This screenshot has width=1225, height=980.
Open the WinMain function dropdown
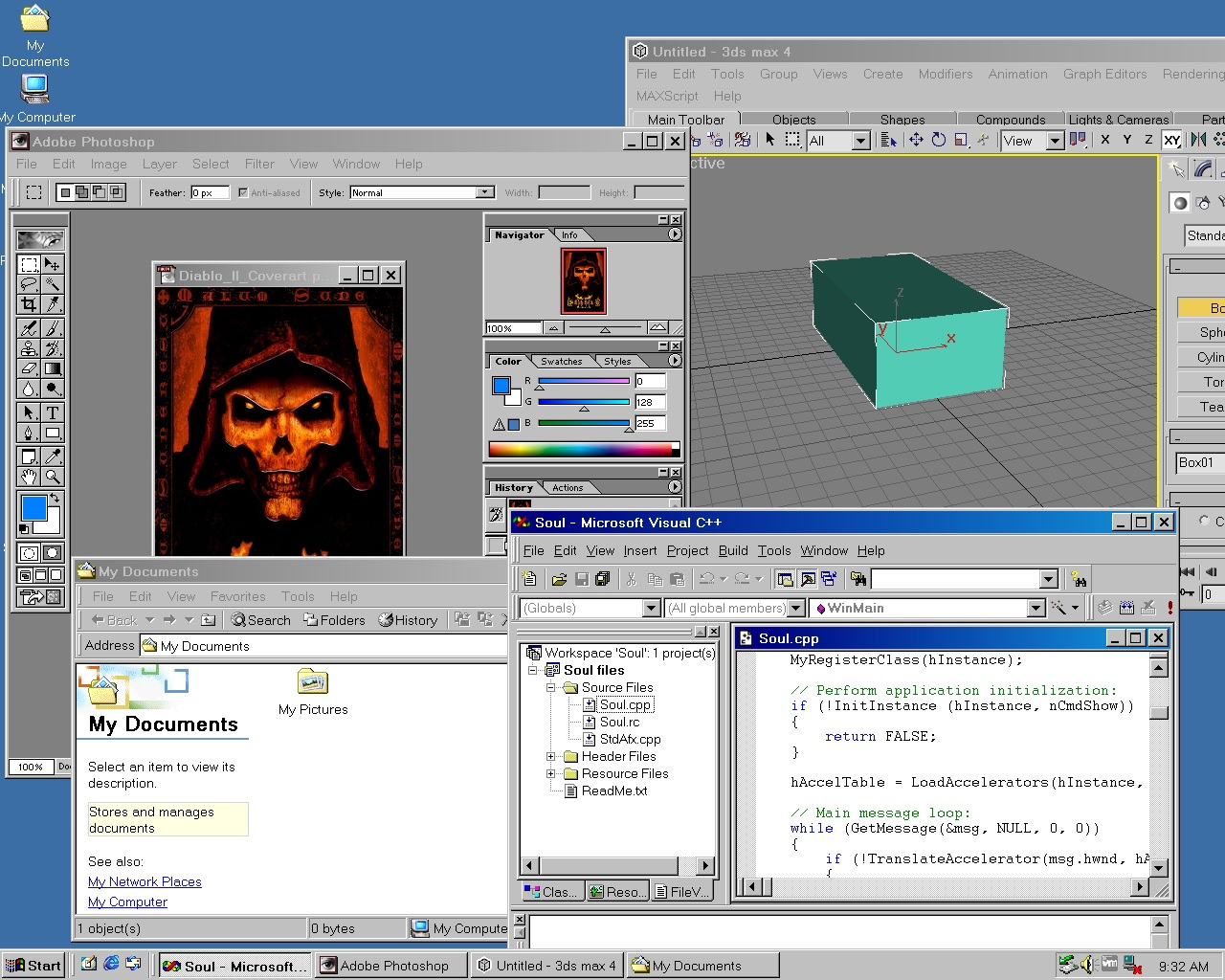coord(1036,608)
